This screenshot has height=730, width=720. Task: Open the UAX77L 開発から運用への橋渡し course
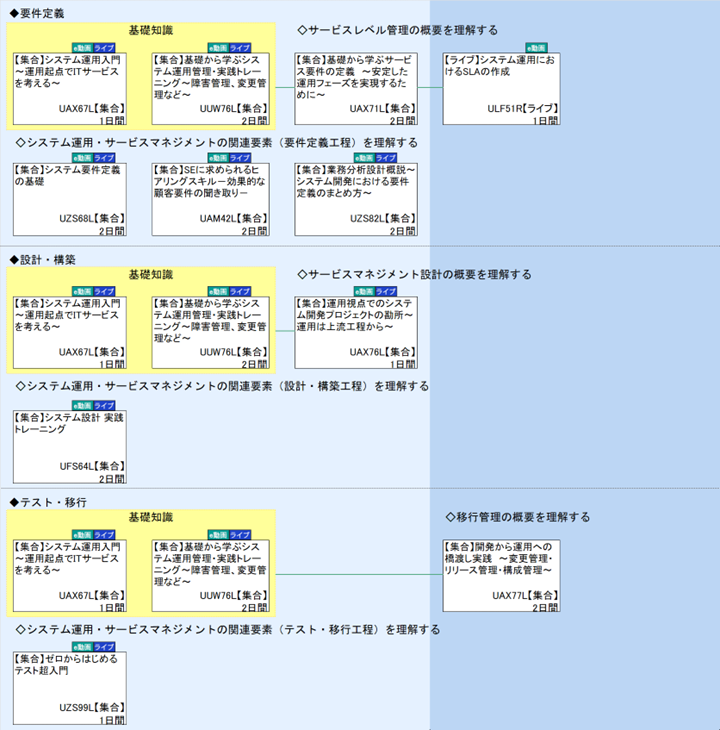tap(501, 575)
